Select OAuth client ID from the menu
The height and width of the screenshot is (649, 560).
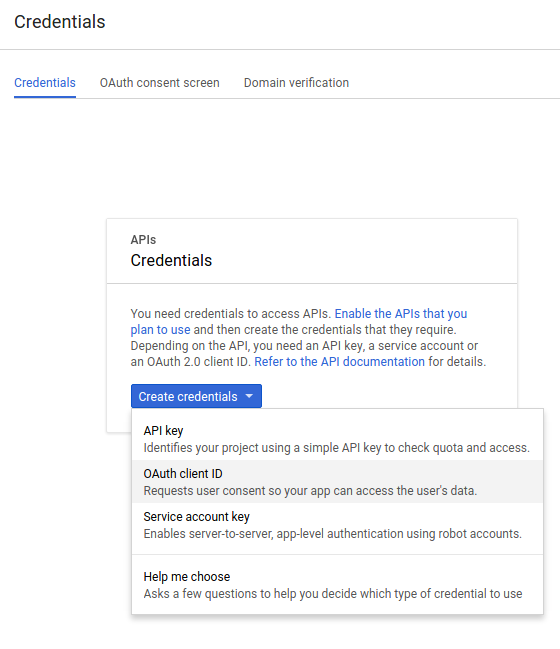tap(337, 482)
